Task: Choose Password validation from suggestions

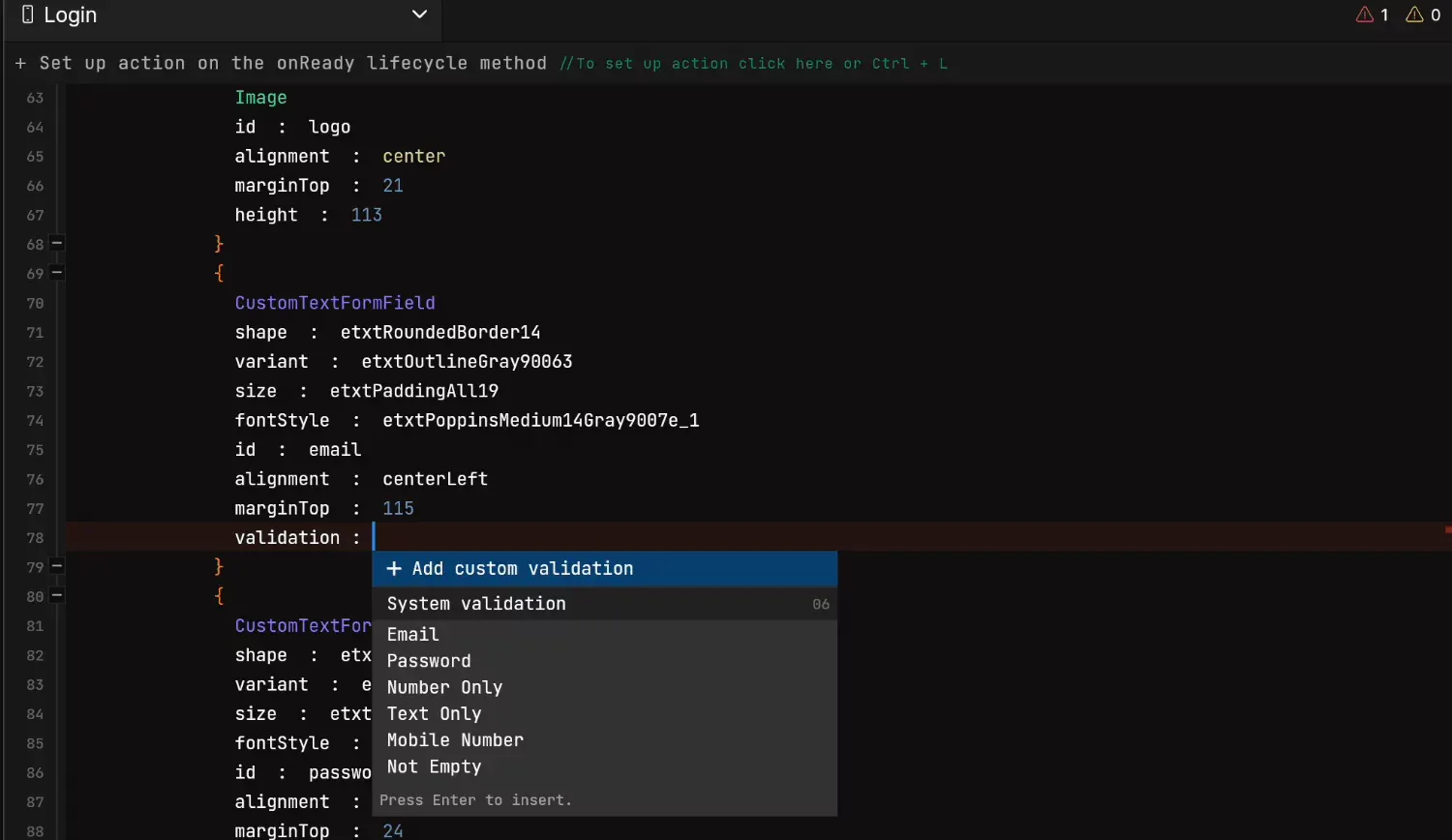Action: [x=429, y=661]
